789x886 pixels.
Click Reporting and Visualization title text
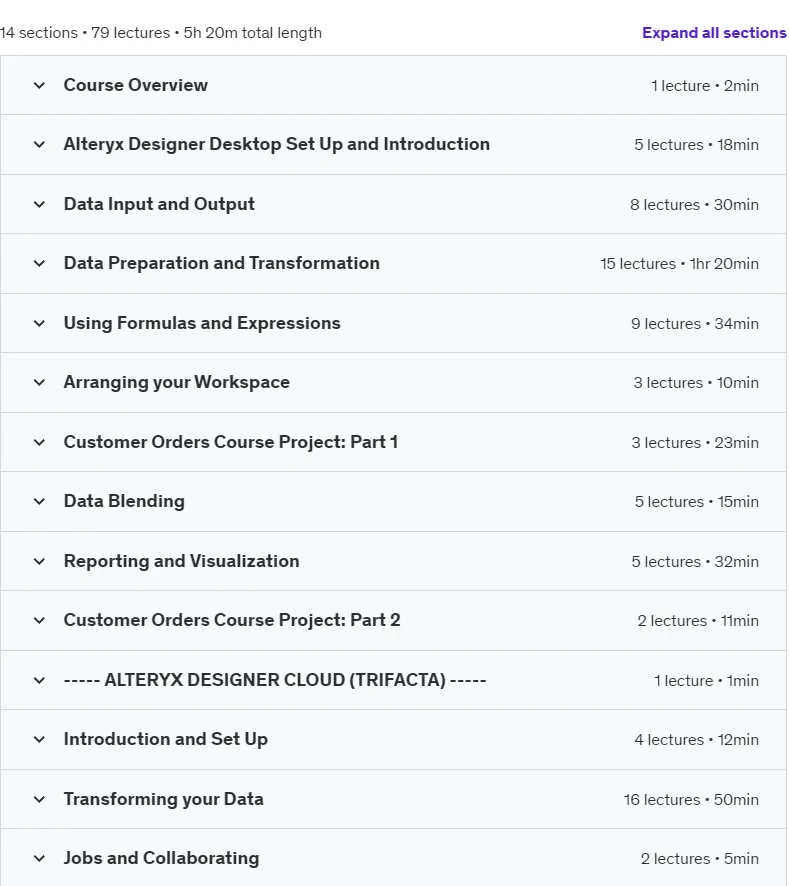tap(181, 561)
